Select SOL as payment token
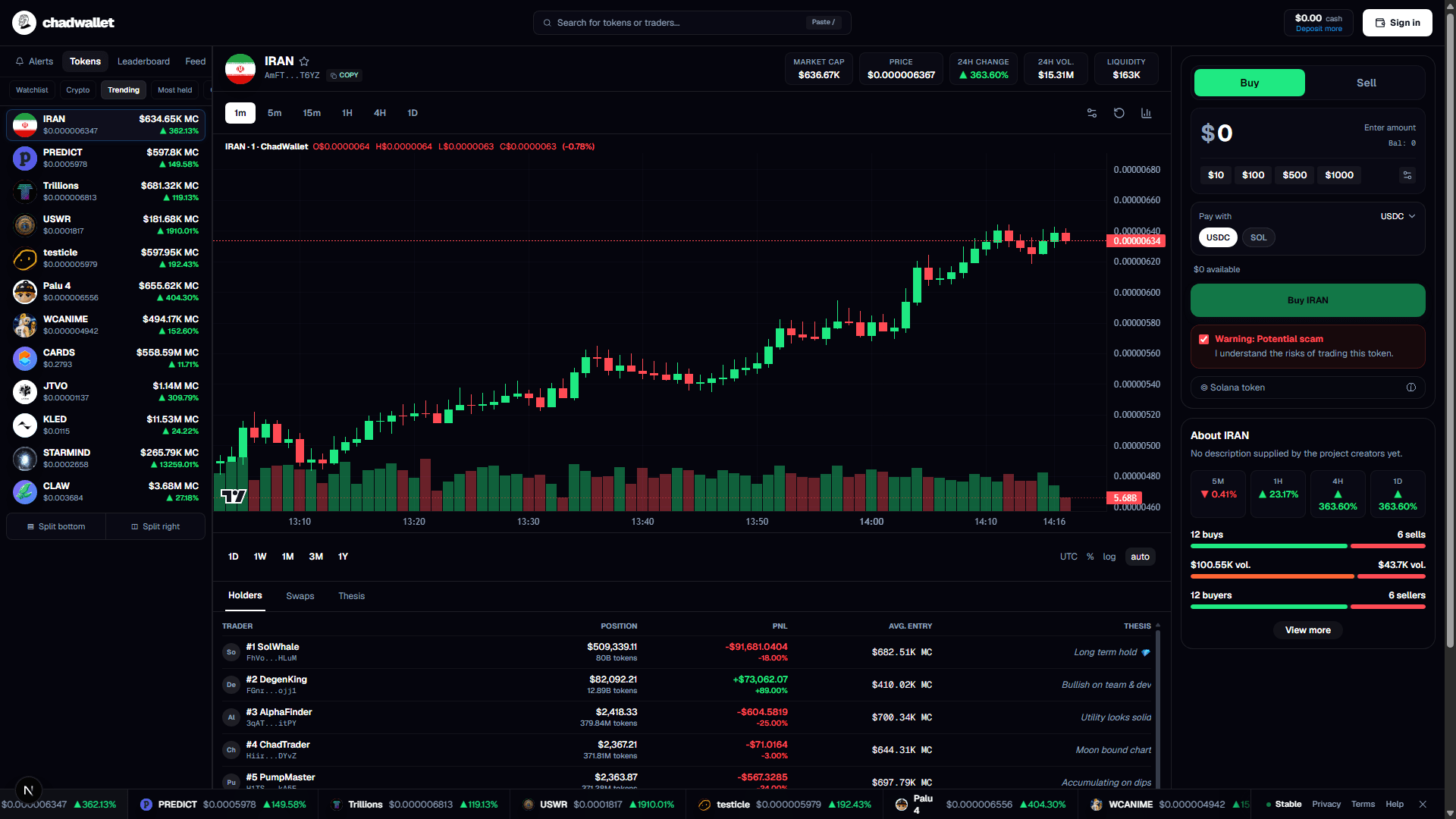1456x819 pixels. [x=1259, y=237]
